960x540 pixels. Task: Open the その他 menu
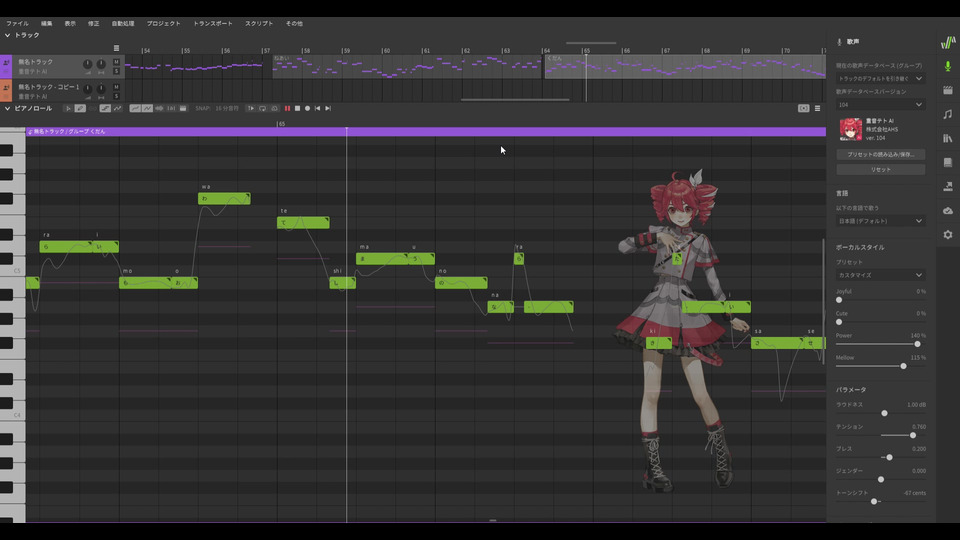click(294, 23)
